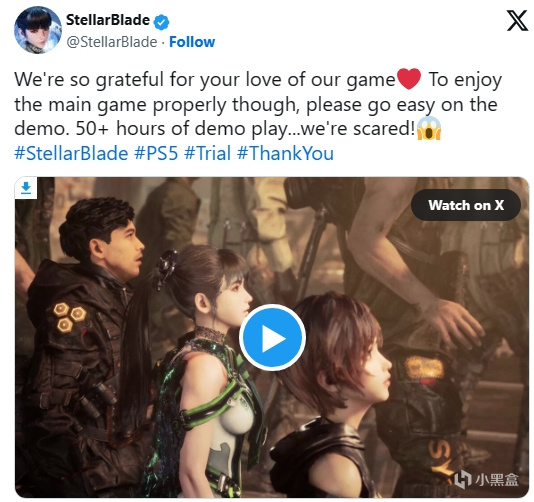Click the hexagon emblem on the jacket sleeve

(69, 317)
